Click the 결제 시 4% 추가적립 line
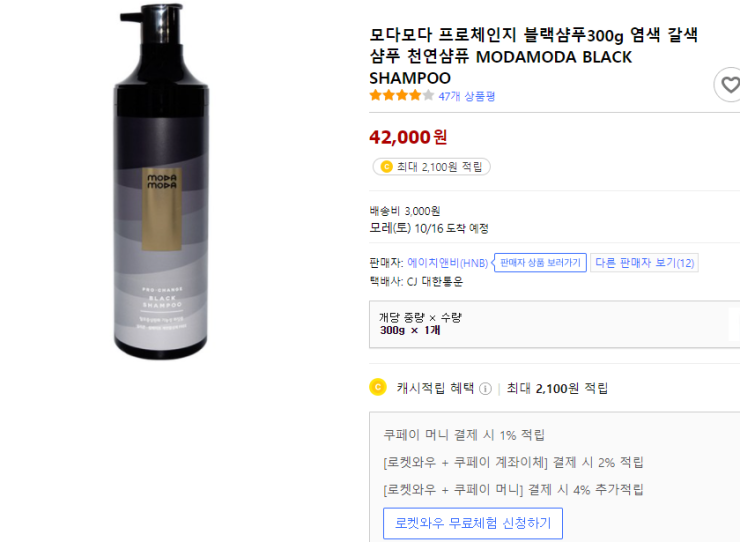Screen dimensions: 740x542 point(513,489)
